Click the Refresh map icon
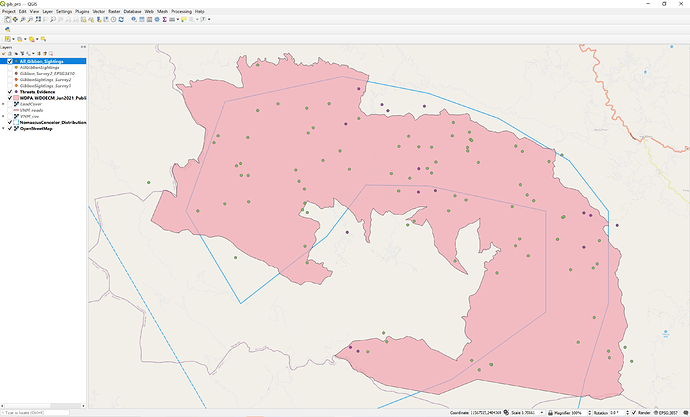Image resolution: width=690 pixels, height=417 pixels. pos(121,19)
